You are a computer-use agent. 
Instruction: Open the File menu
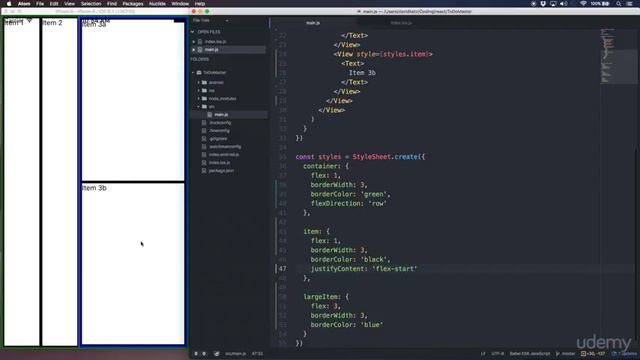coord(40,4)
